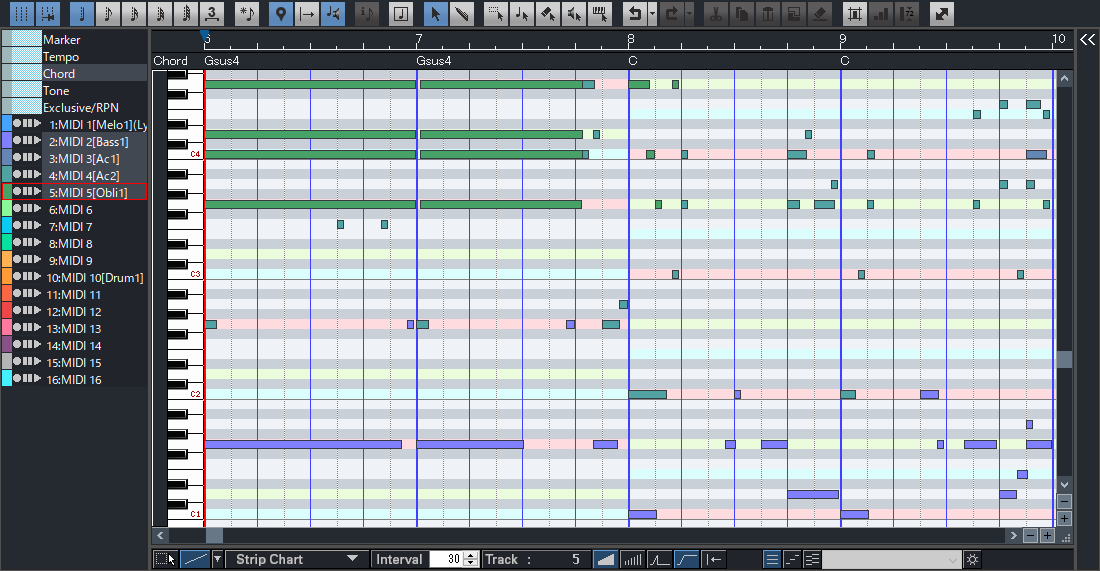The width and height of the screenshot is (1100, 571).
Task: Increase Interval with up stepper
Action: (x=471, y=555)
